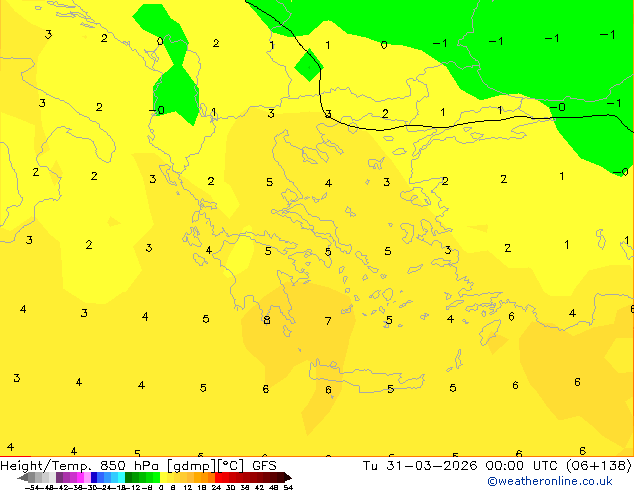Click the '0' label under the legend

tap(161, 487)
